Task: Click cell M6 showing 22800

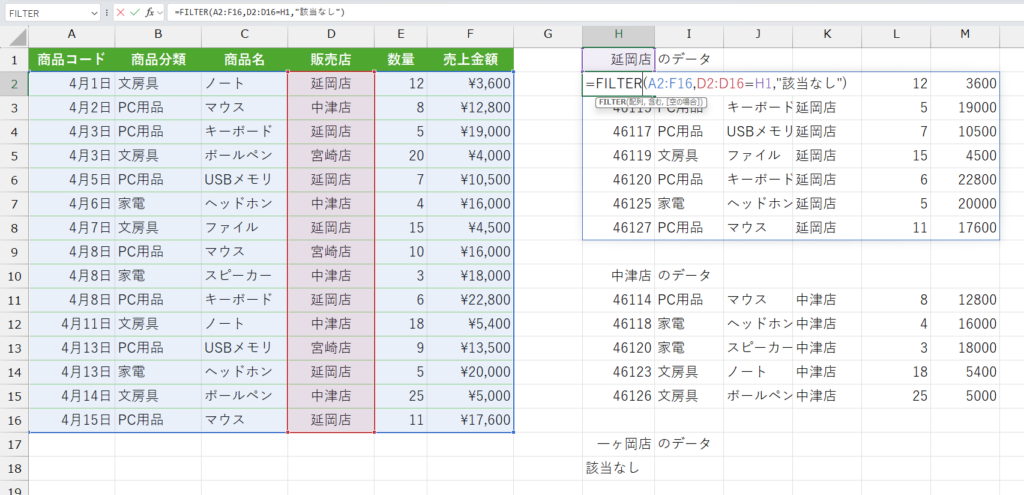Action: [x=965, y=180]
